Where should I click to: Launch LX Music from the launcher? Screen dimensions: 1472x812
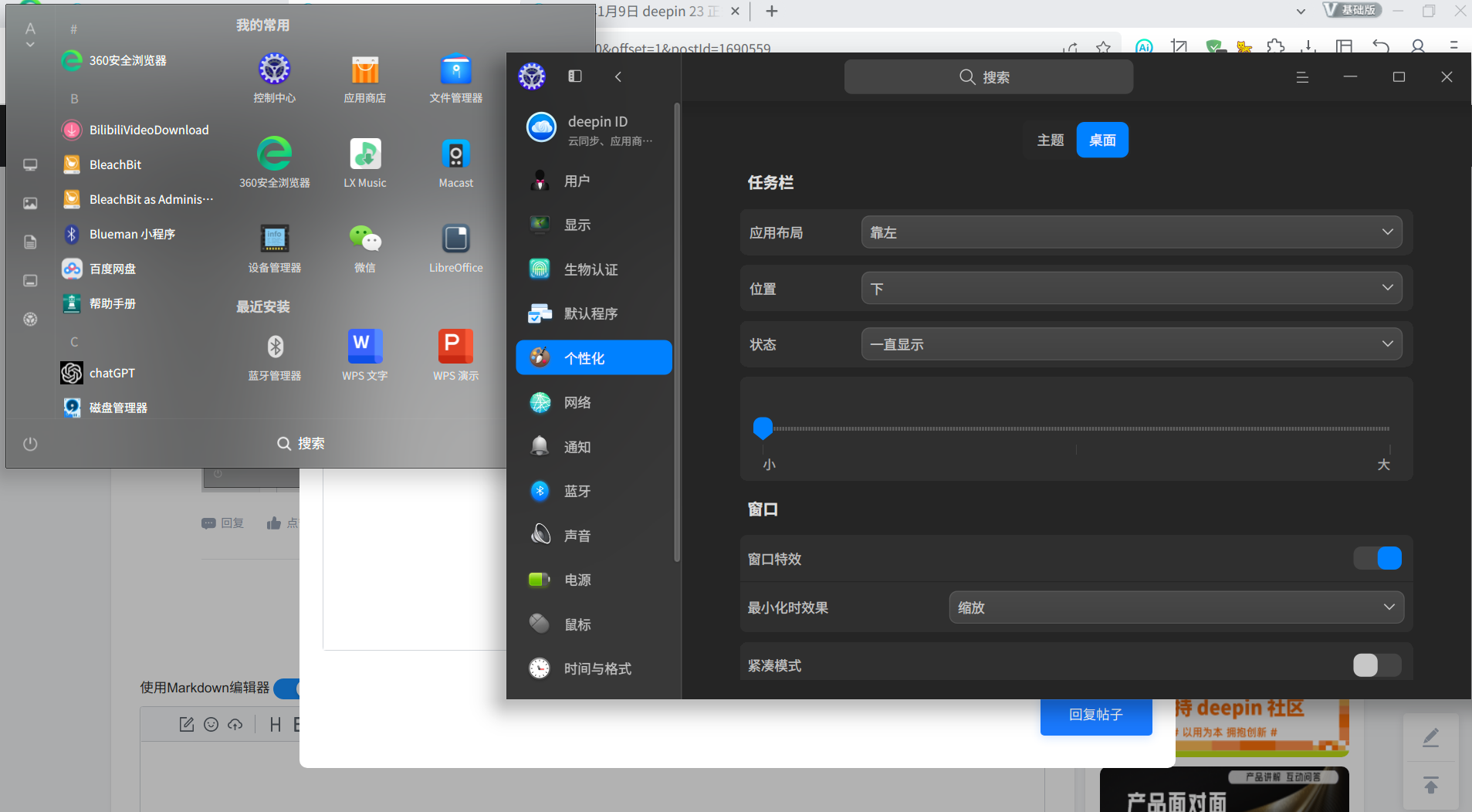pos(365,162)
